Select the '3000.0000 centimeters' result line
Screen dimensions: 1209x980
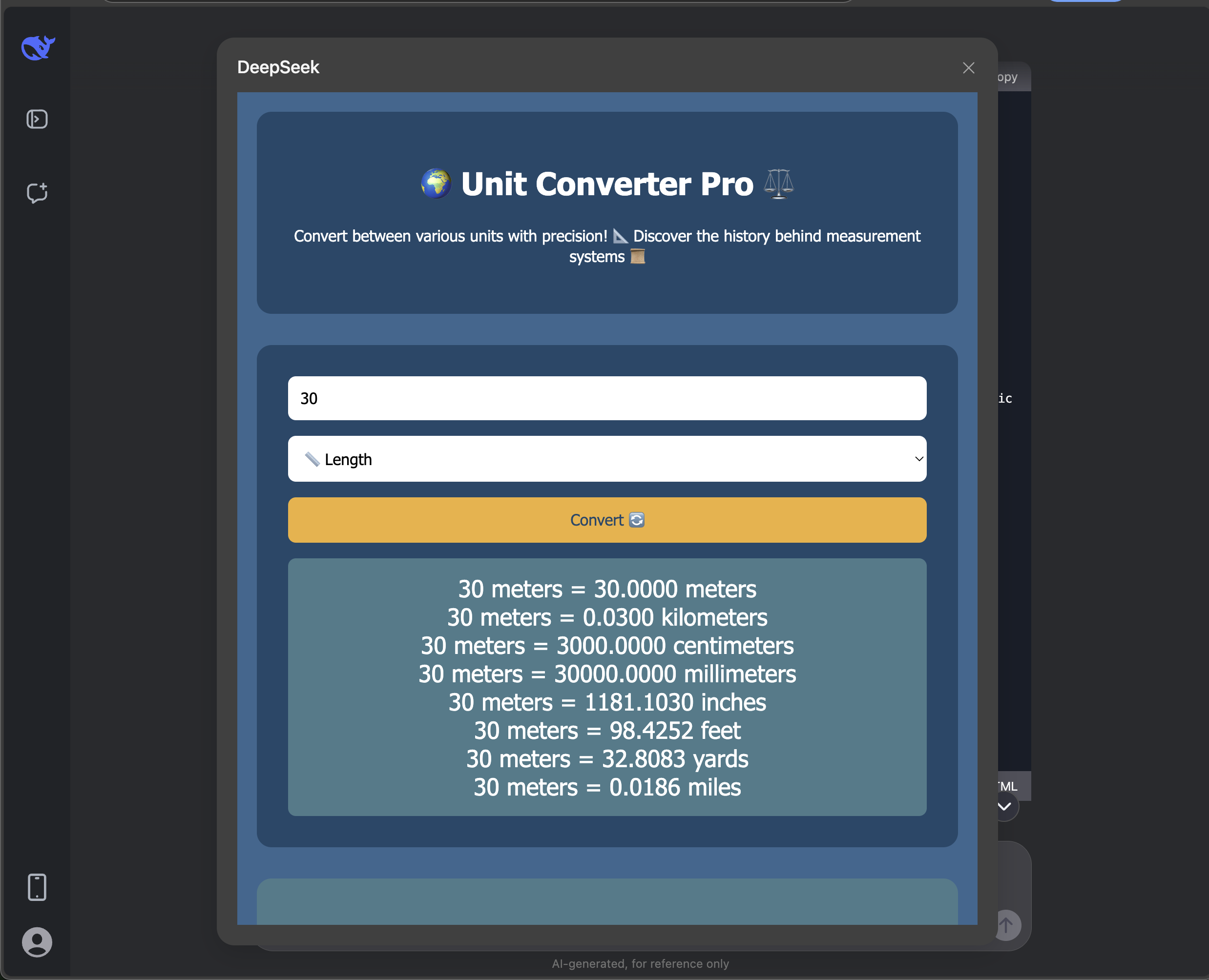point(607,646)
